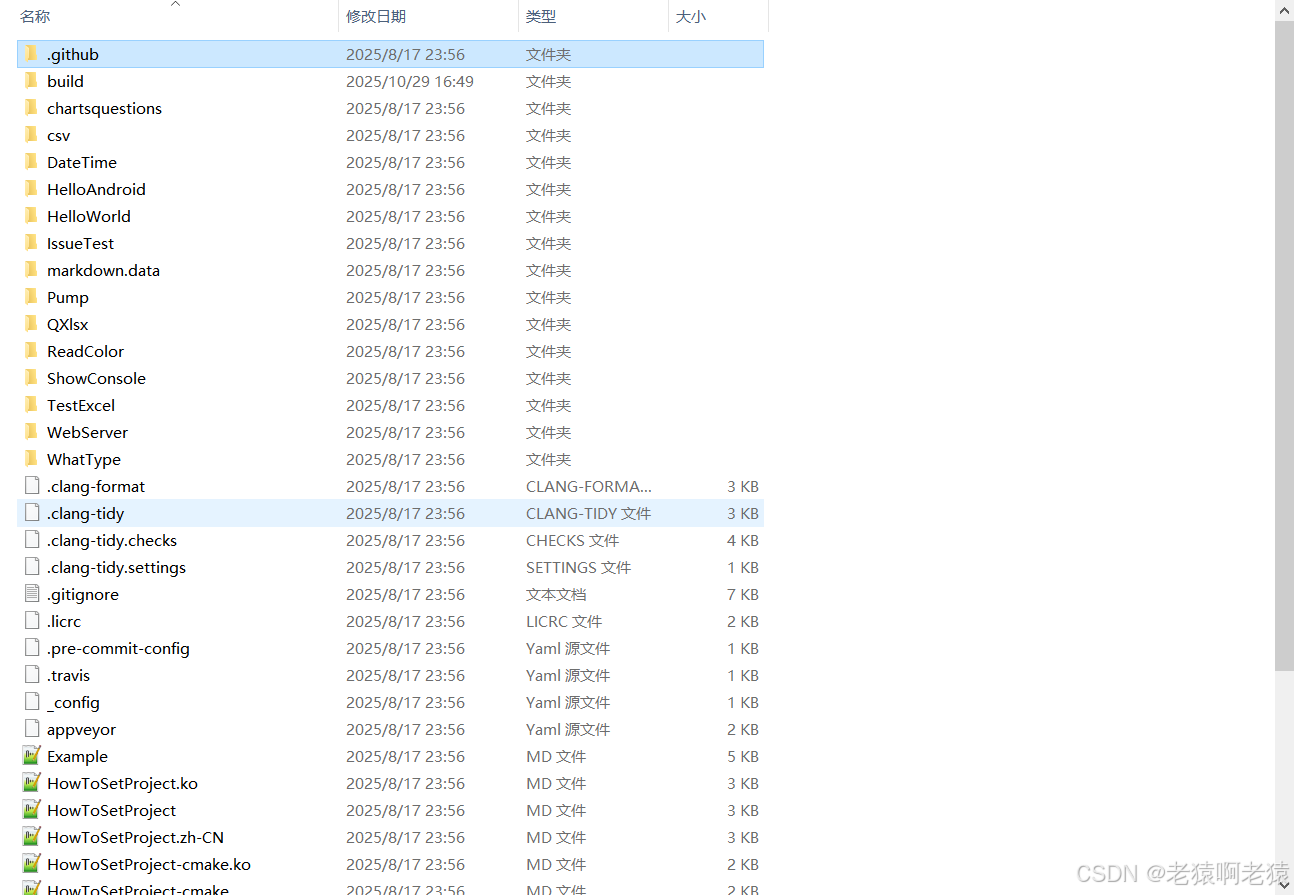Image resolution: width=1294 pixels, height=895 pixels.
Task: Click the build date 2025/10/29 16:49
Action: (x=410, y=81)
